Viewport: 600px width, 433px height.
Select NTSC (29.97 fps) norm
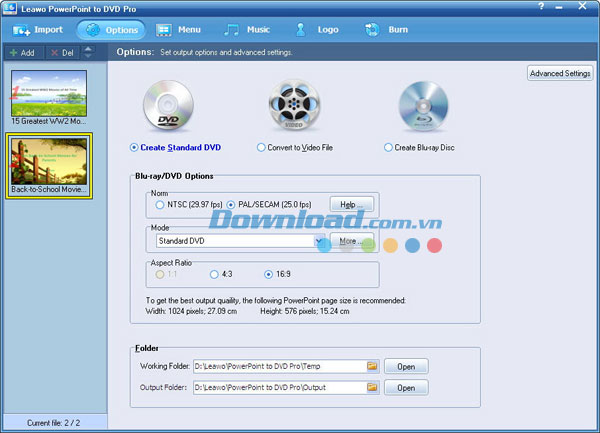point(189,205)
